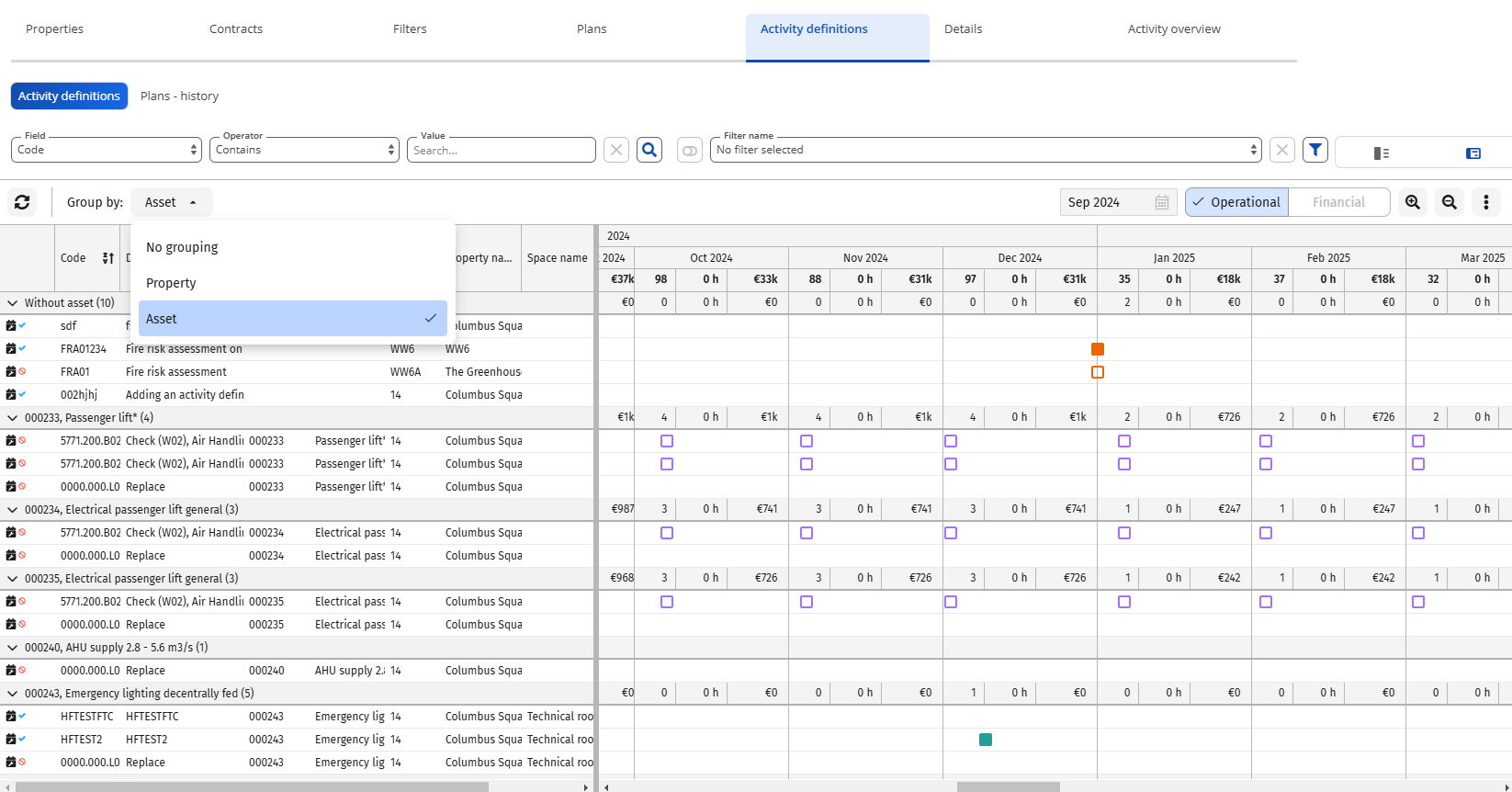Click the Code column header

point(73,258)
